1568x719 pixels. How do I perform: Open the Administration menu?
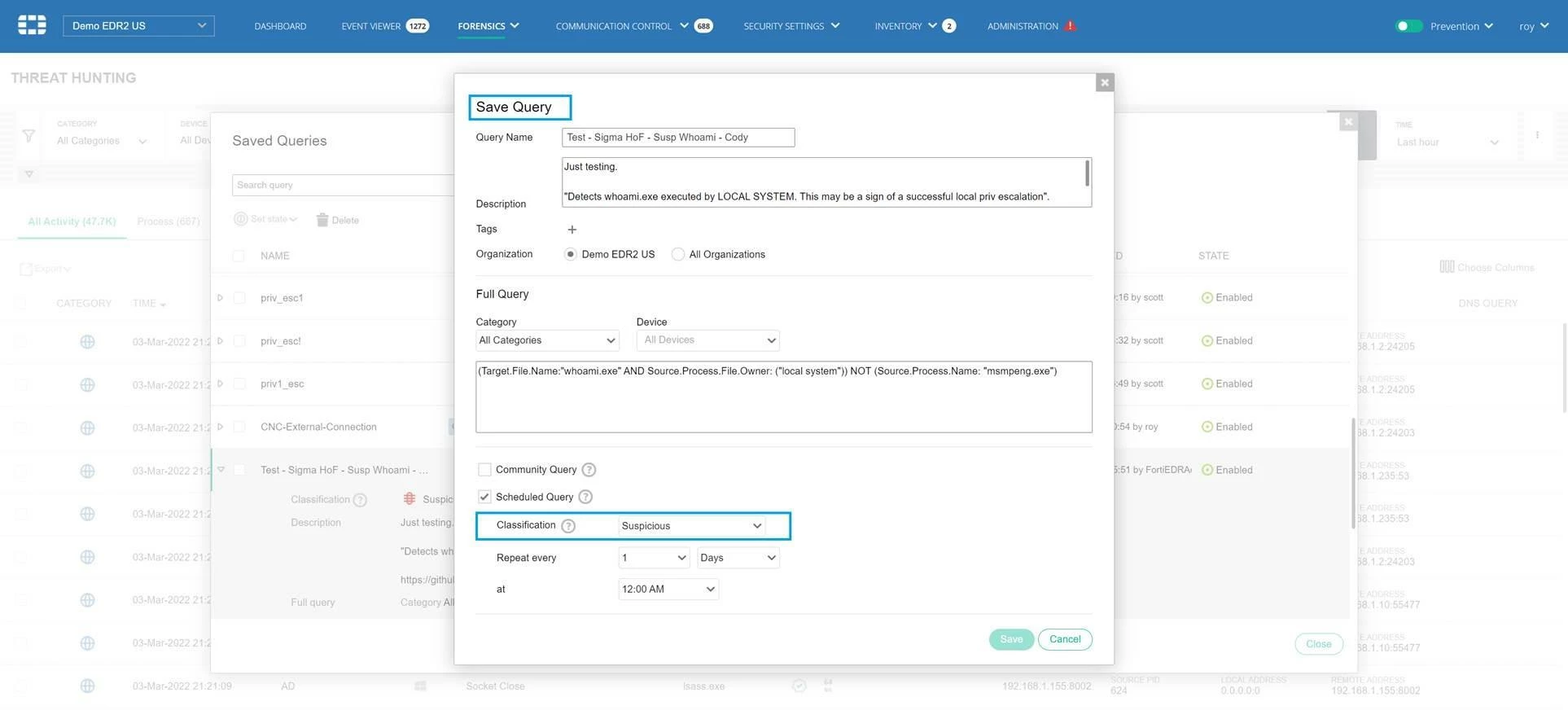[x=1023, y=26]
